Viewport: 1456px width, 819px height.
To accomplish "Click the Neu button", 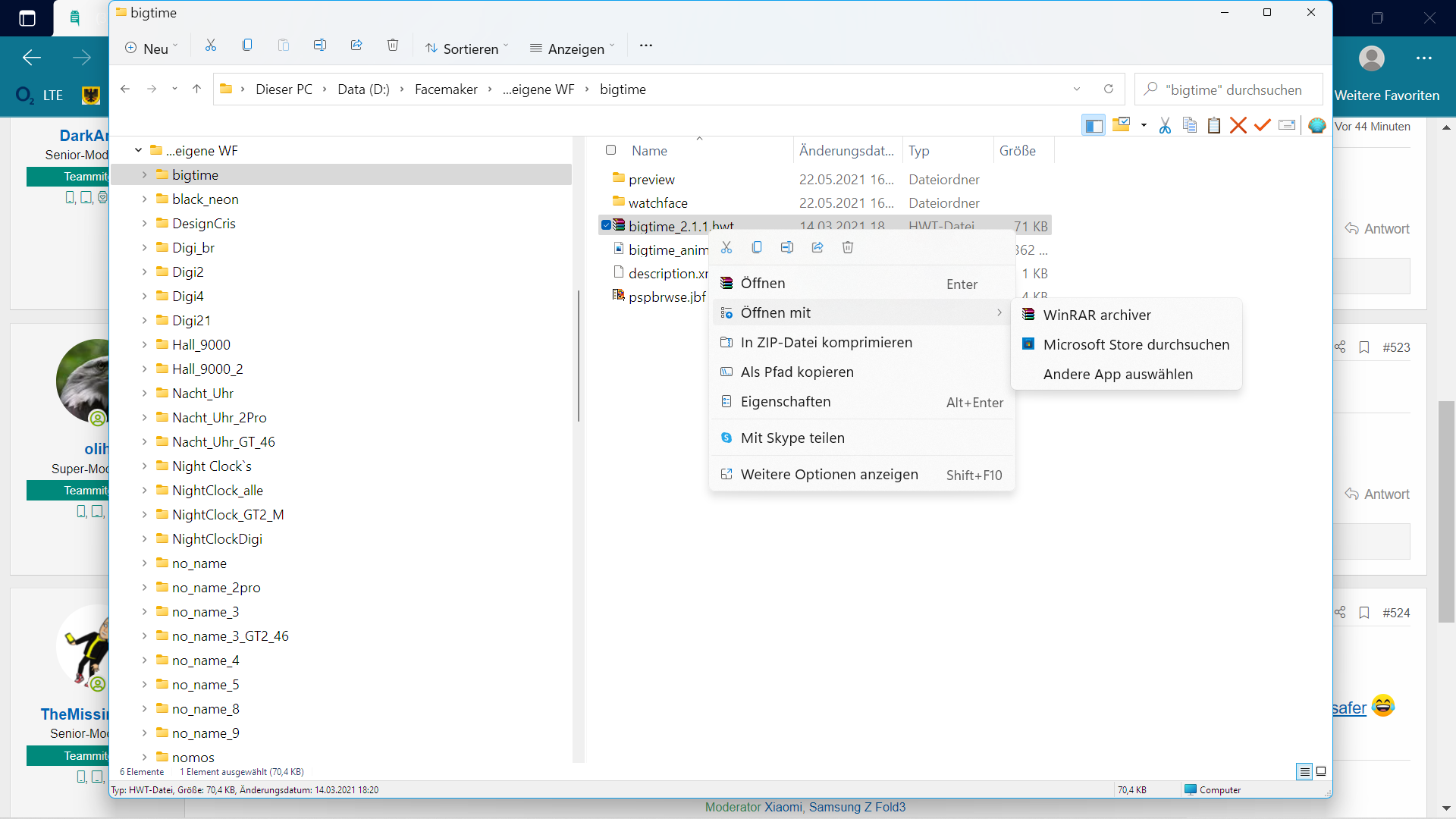I will point(151,48).
